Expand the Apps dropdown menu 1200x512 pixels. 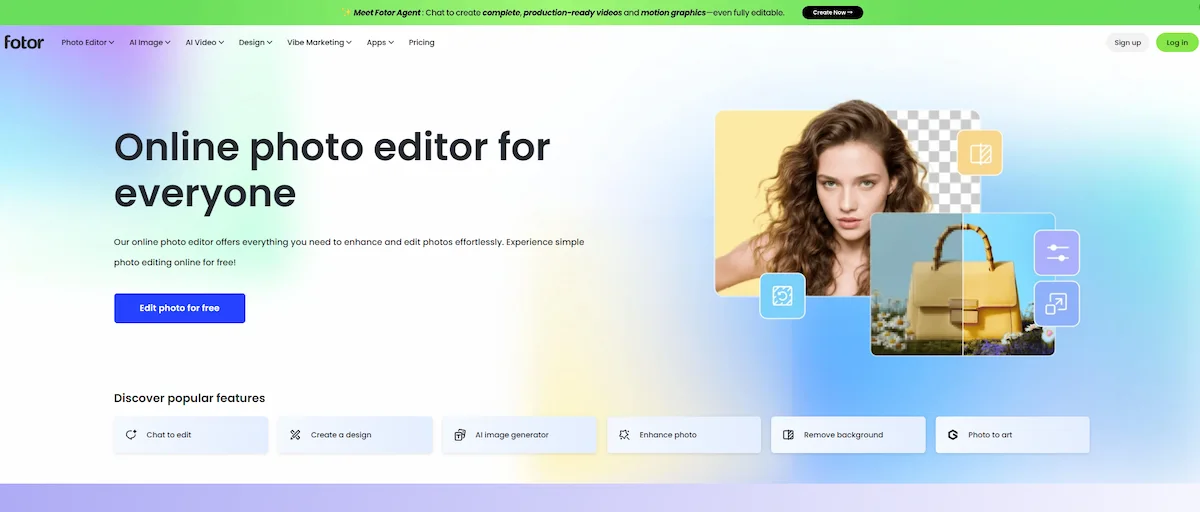click(x=380, y=43)
